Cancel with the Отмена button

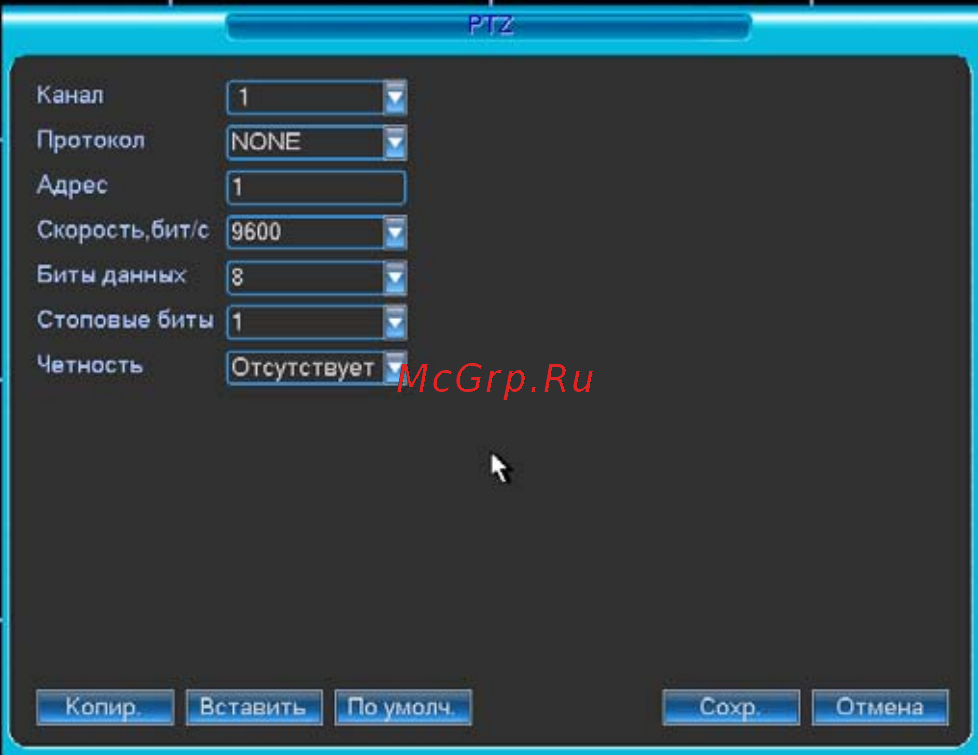point(880,707)
